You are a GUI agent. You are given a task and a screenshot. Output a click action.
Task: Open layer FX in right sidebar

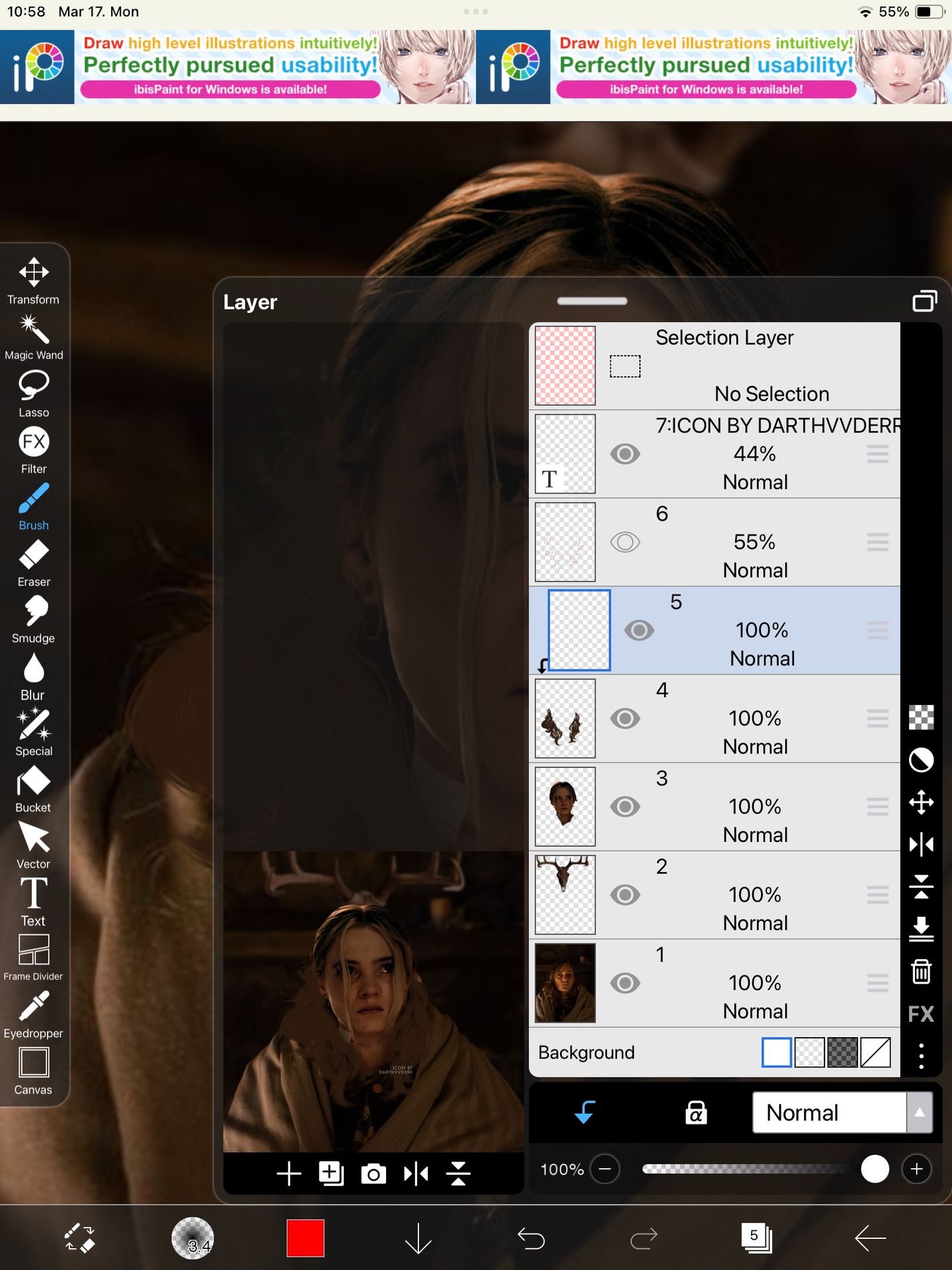pyautogui.click(x=922, y=1014)
